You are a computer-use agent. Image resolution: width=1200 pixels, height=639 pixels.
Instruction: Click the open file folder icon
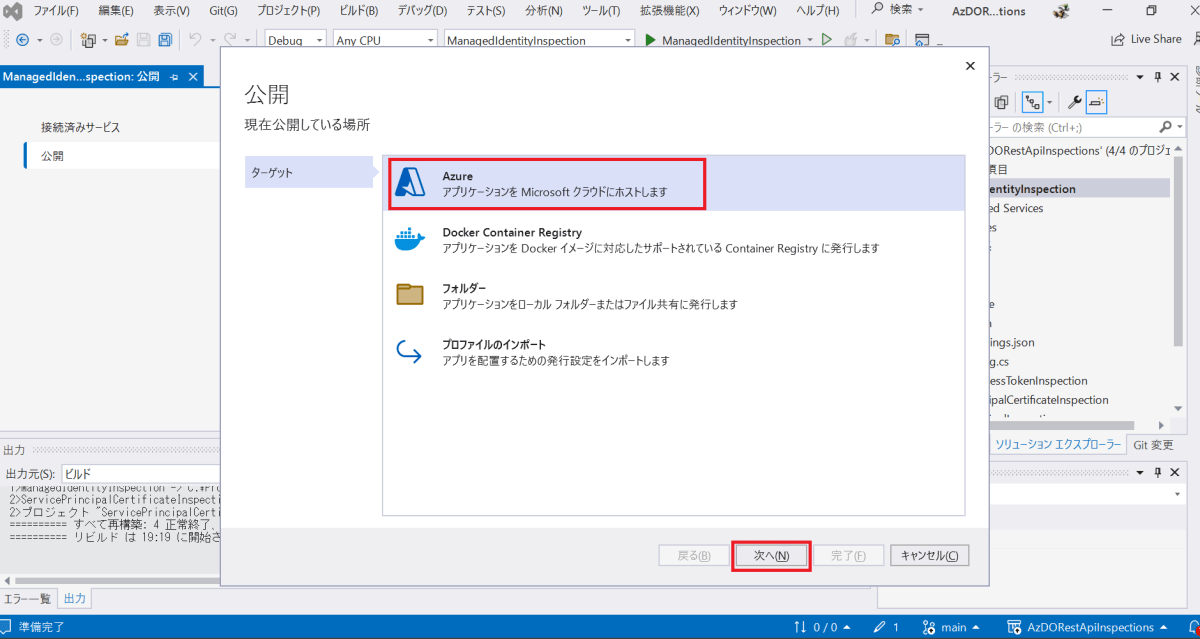(121, 40)
